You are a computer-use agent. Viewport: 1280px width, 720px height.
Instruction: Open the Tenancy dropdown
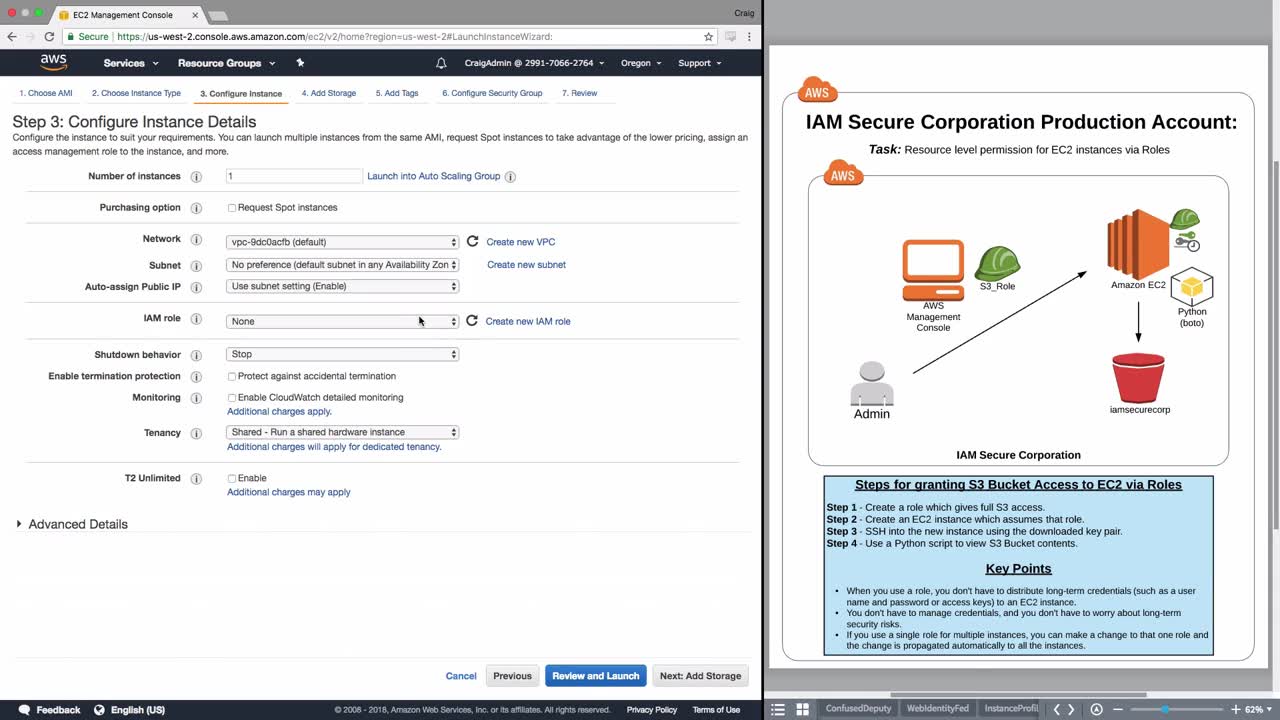[x=343, y=432]
